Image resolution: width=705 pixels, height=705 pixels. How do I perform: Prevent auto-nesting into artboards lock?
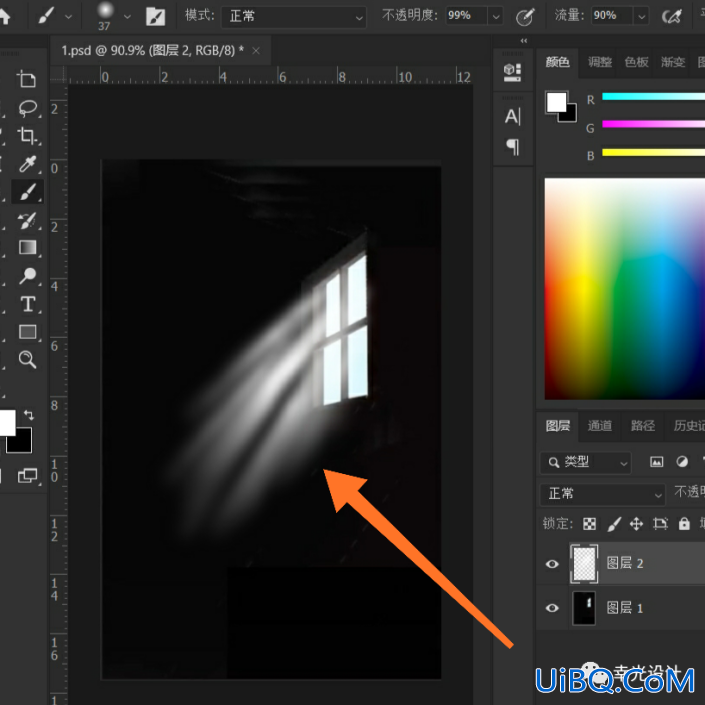[x=660, y=524]
